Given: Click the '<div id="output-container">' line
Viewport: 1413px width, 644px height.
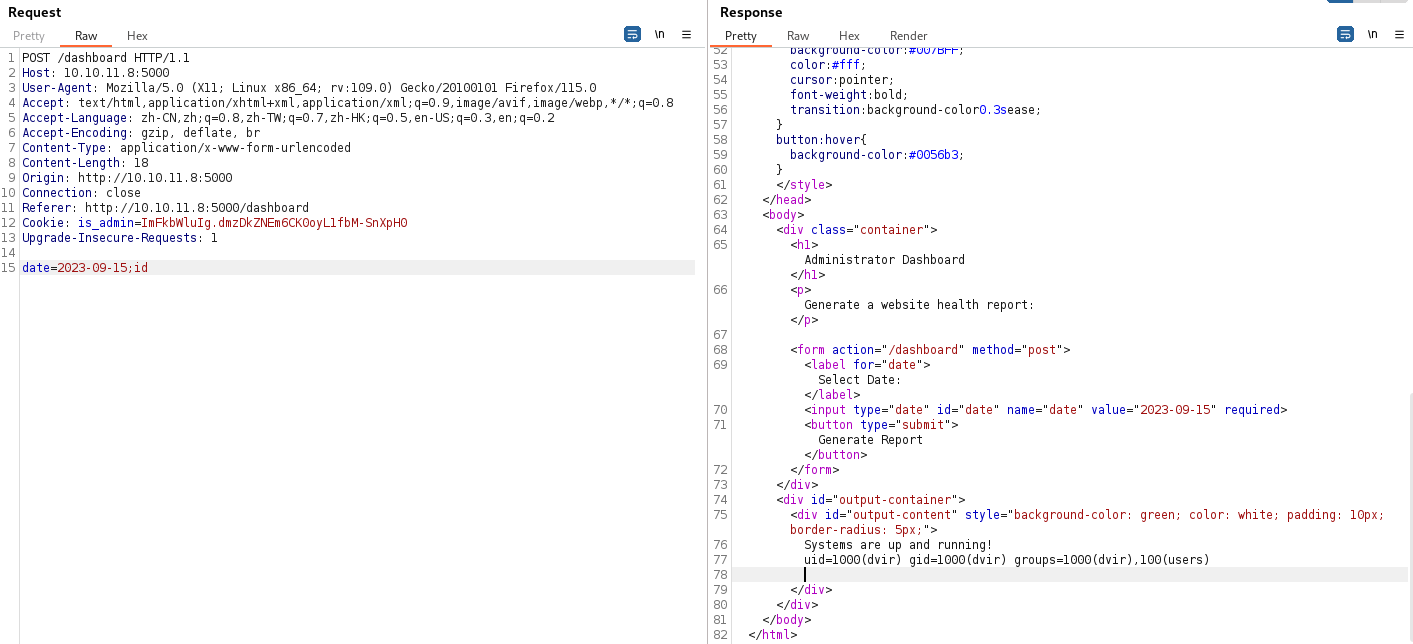Looking at the screenshot, I should click(870, 500).
